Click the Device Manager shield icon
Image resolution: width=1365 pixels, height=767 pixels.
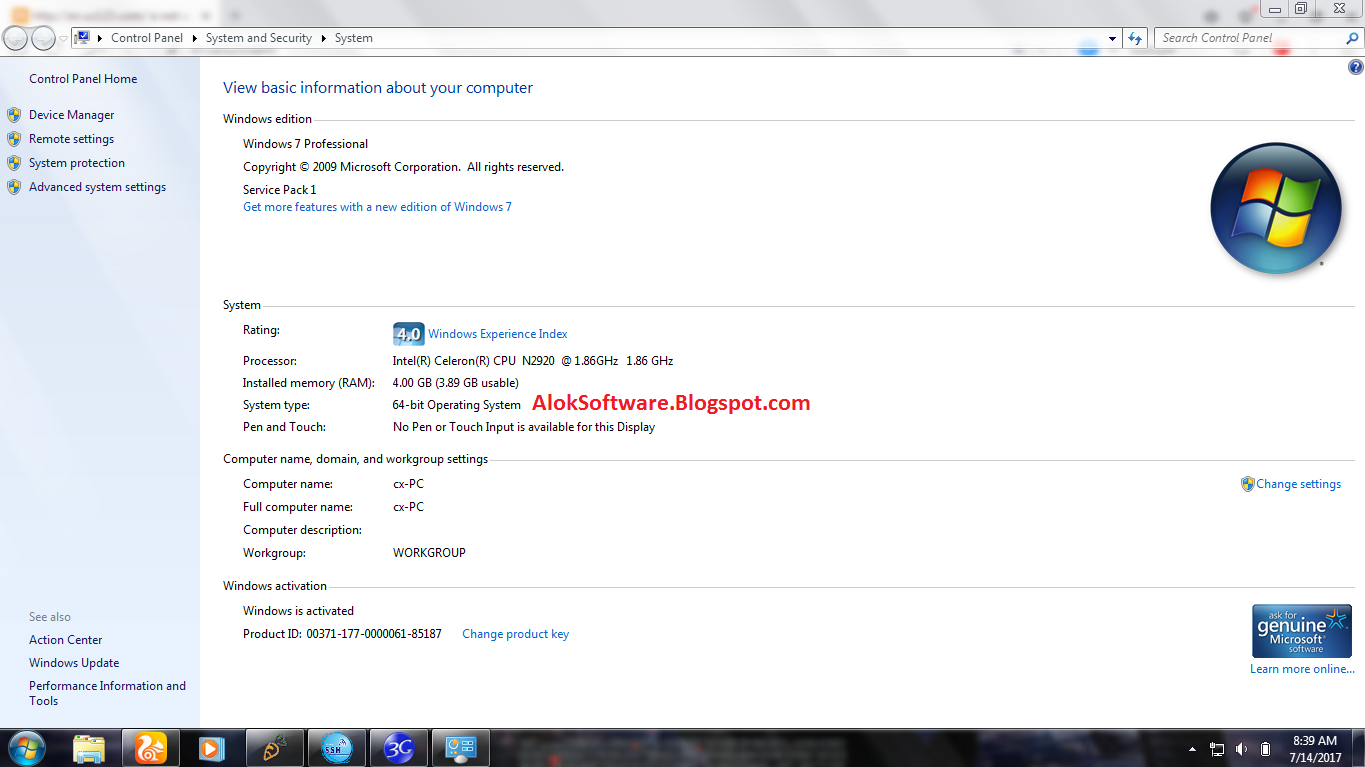(14, 115)
